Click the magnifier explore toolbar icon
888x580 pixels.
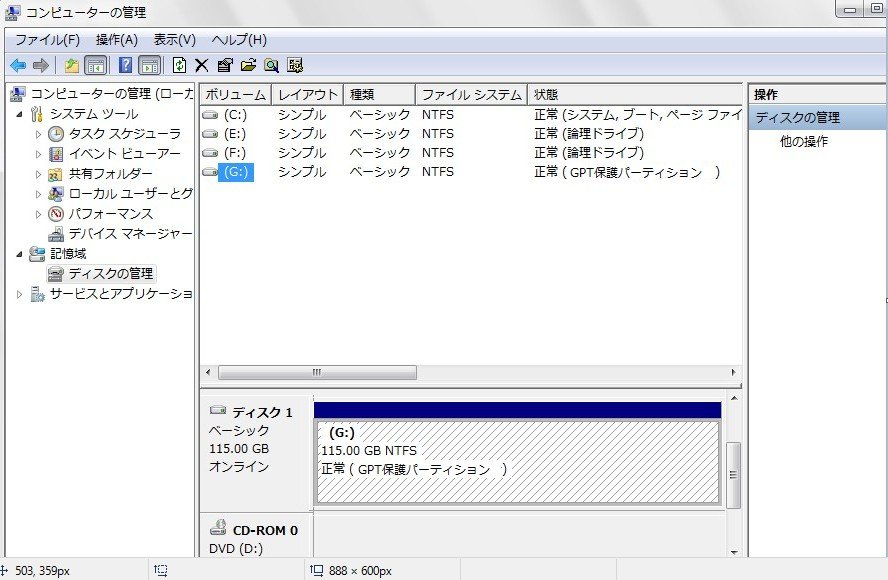(x=271, y=66)
